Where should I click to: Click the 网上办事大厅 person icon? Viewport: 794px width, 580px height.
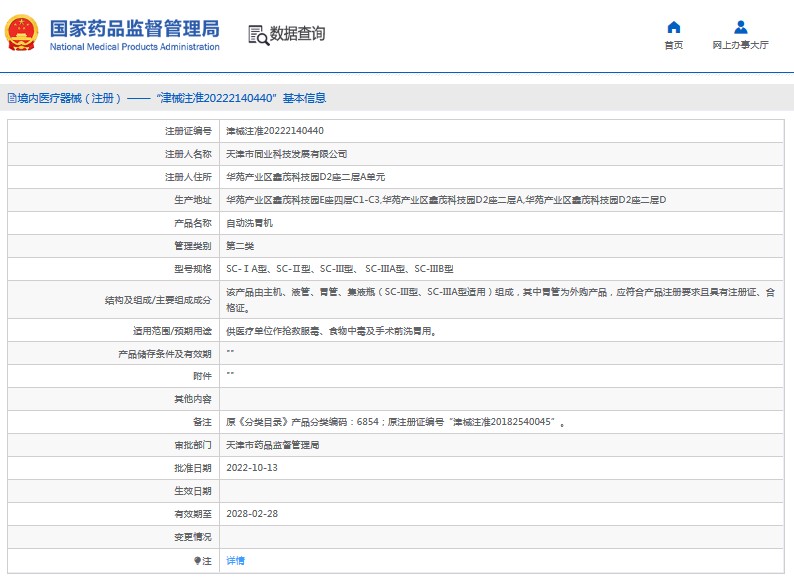(740, 27)
